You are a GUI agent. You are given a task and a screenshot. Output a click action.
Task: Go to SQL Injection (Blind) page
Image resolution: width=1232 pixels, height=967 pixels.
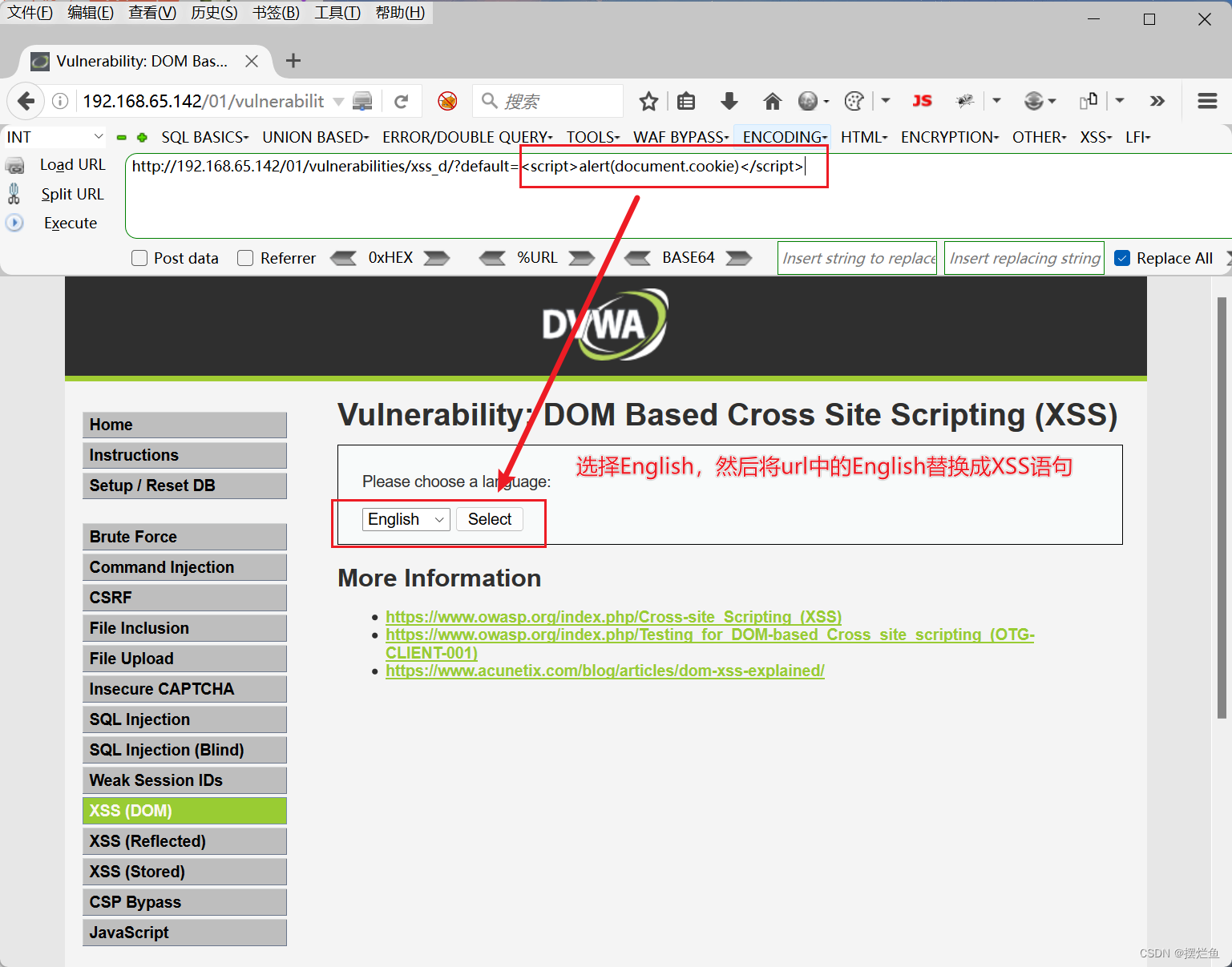point(184,750)
